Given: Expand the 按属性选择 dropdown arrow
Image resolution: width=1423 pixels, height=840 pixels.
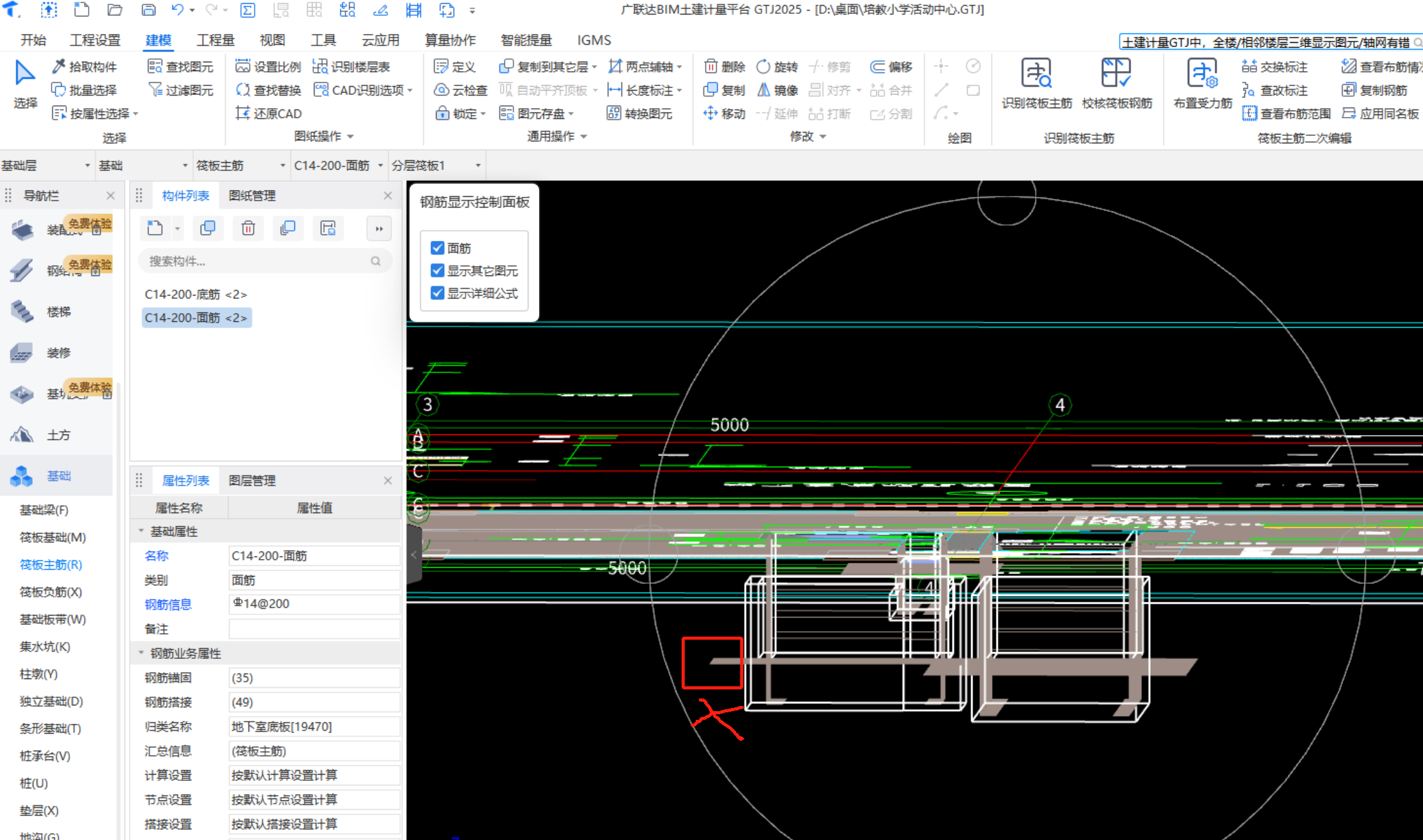Looking at the screenshot, I should (136, 114).
